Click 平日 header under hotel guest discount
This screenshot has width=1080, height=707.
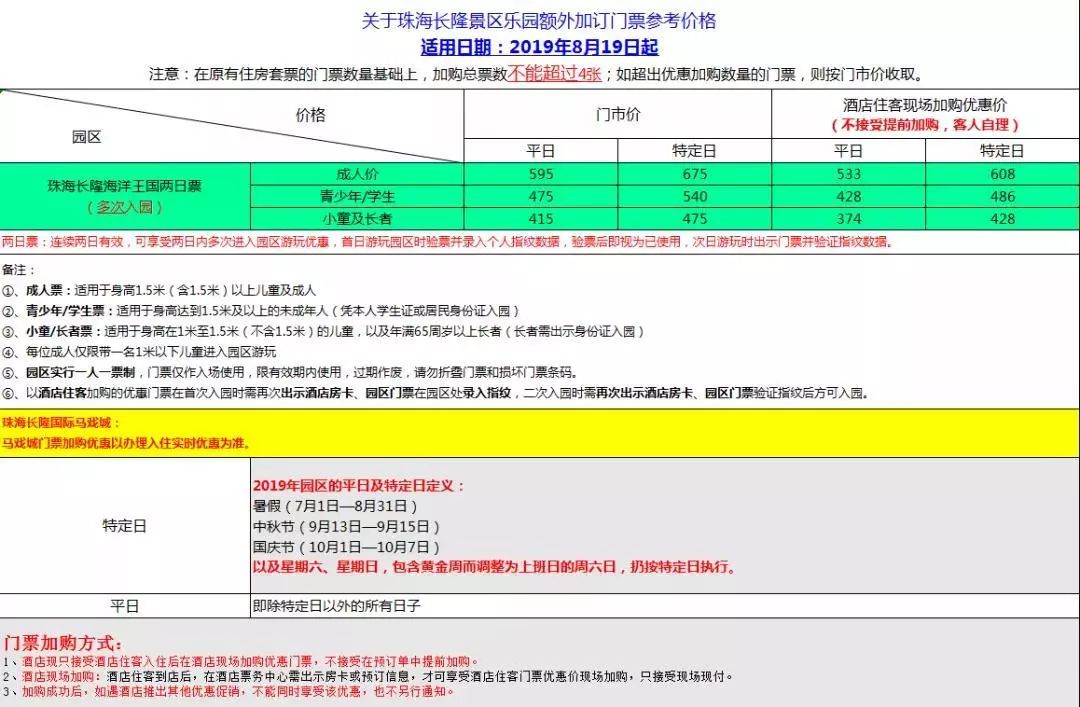click(849, 151)
